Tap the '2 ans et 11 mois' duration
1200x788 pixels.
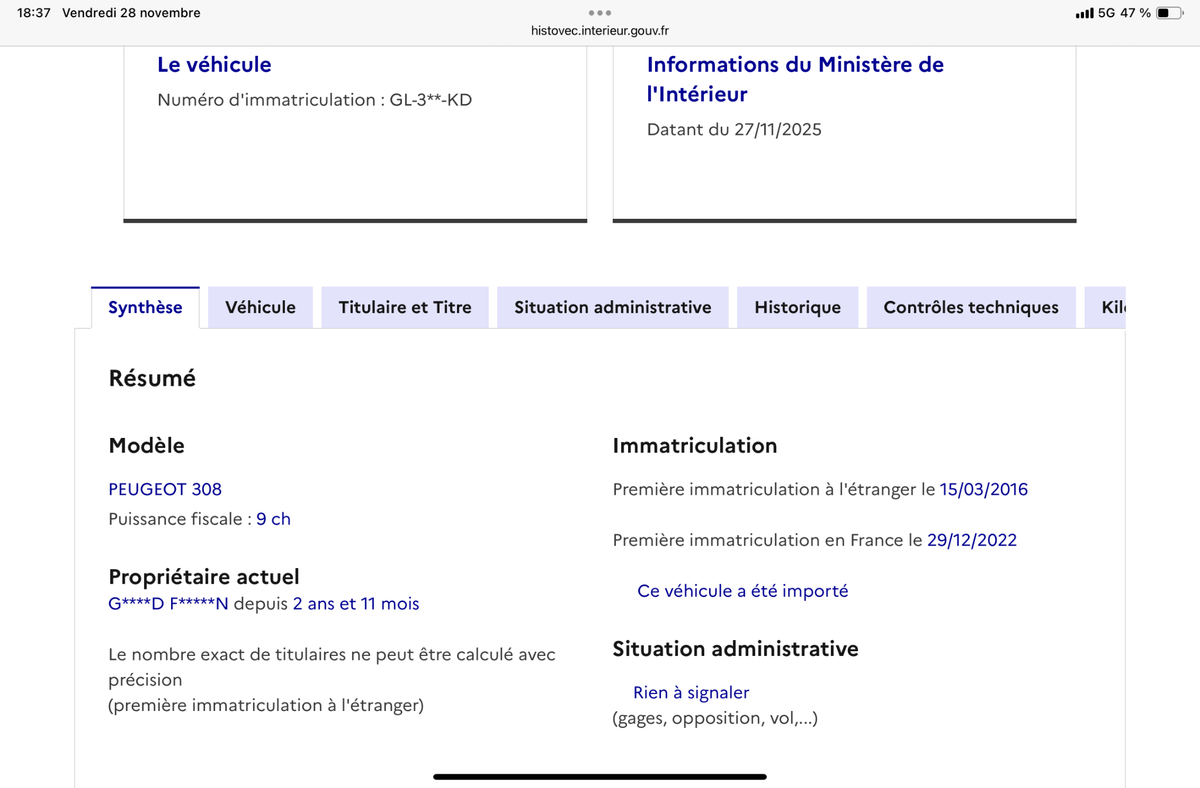coord(356,604)
